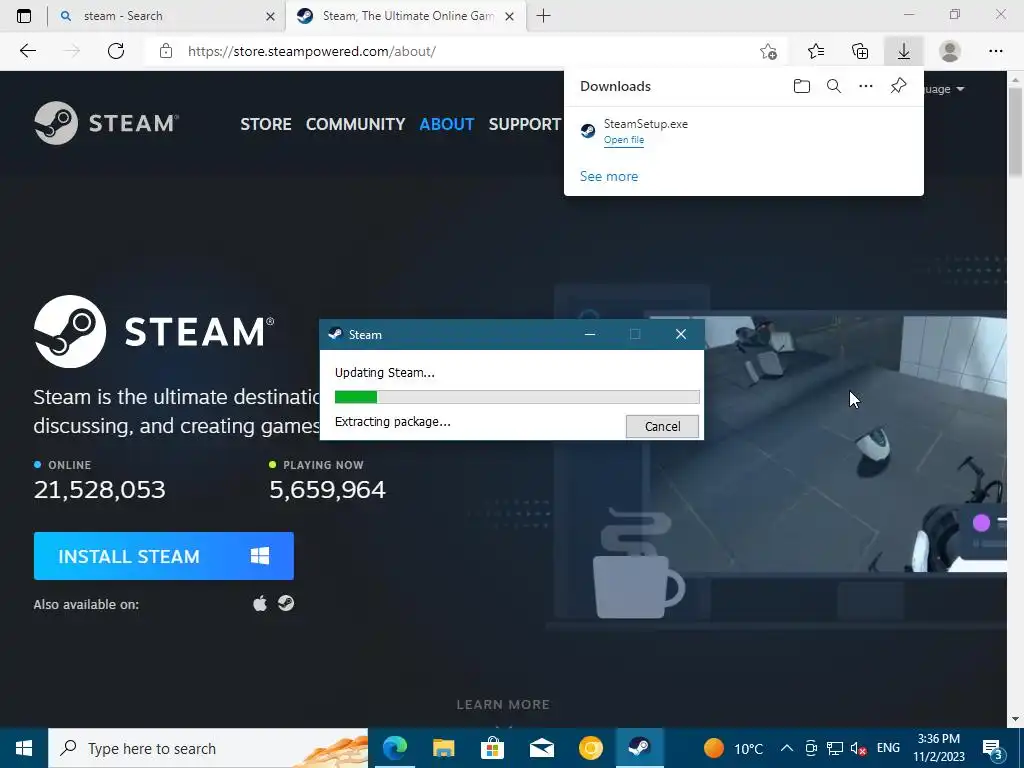This screenshot has height=768, width=1024.
Task: Click the ONLINE count 21,528,053
Action: click(x=99, y=490)
